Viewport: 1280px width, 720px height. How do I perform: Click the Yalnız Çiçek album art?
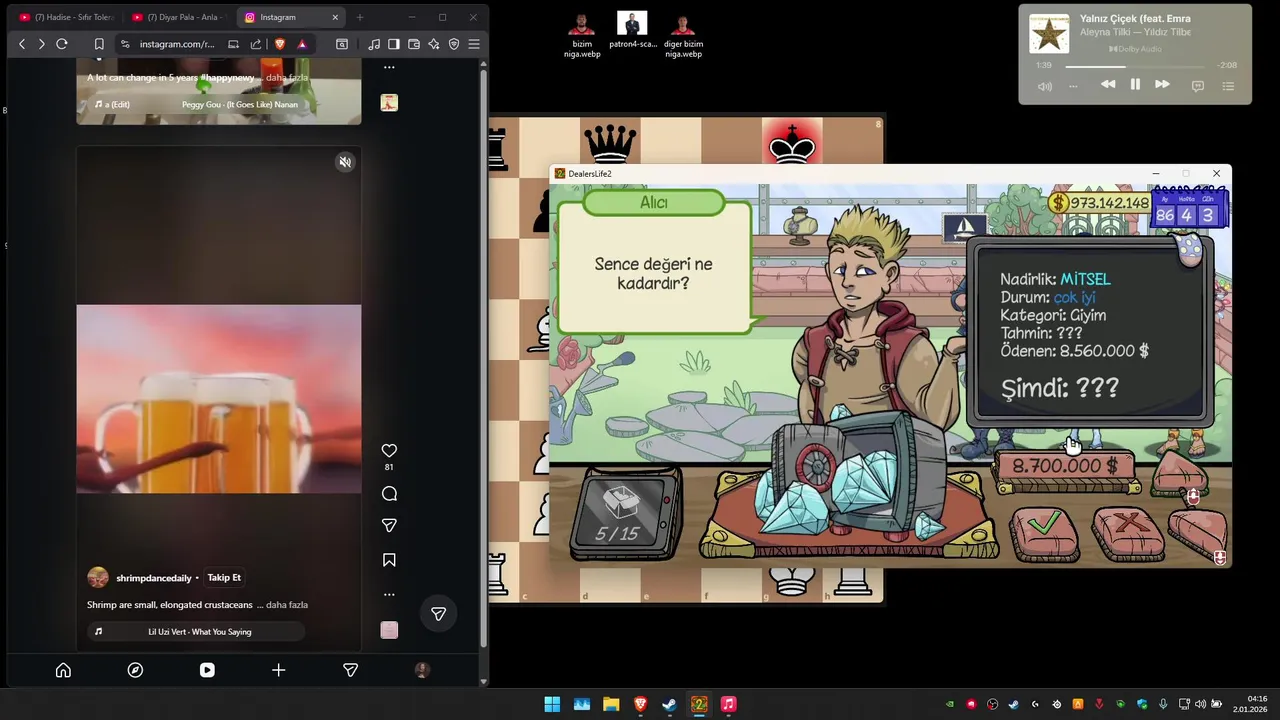click(x=1049, y=33)
